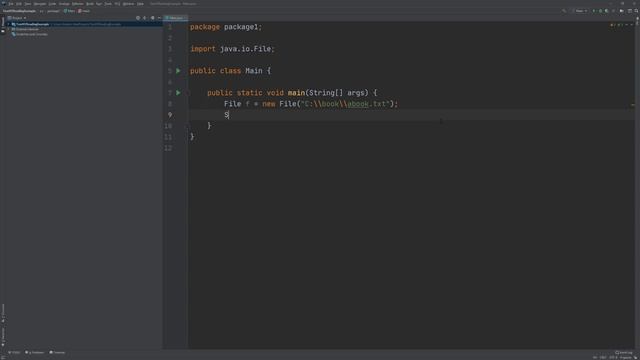Click the import java.io.File line
This screenshot has width=640, height=360.
pyautogui.click(x=232, y=49)
